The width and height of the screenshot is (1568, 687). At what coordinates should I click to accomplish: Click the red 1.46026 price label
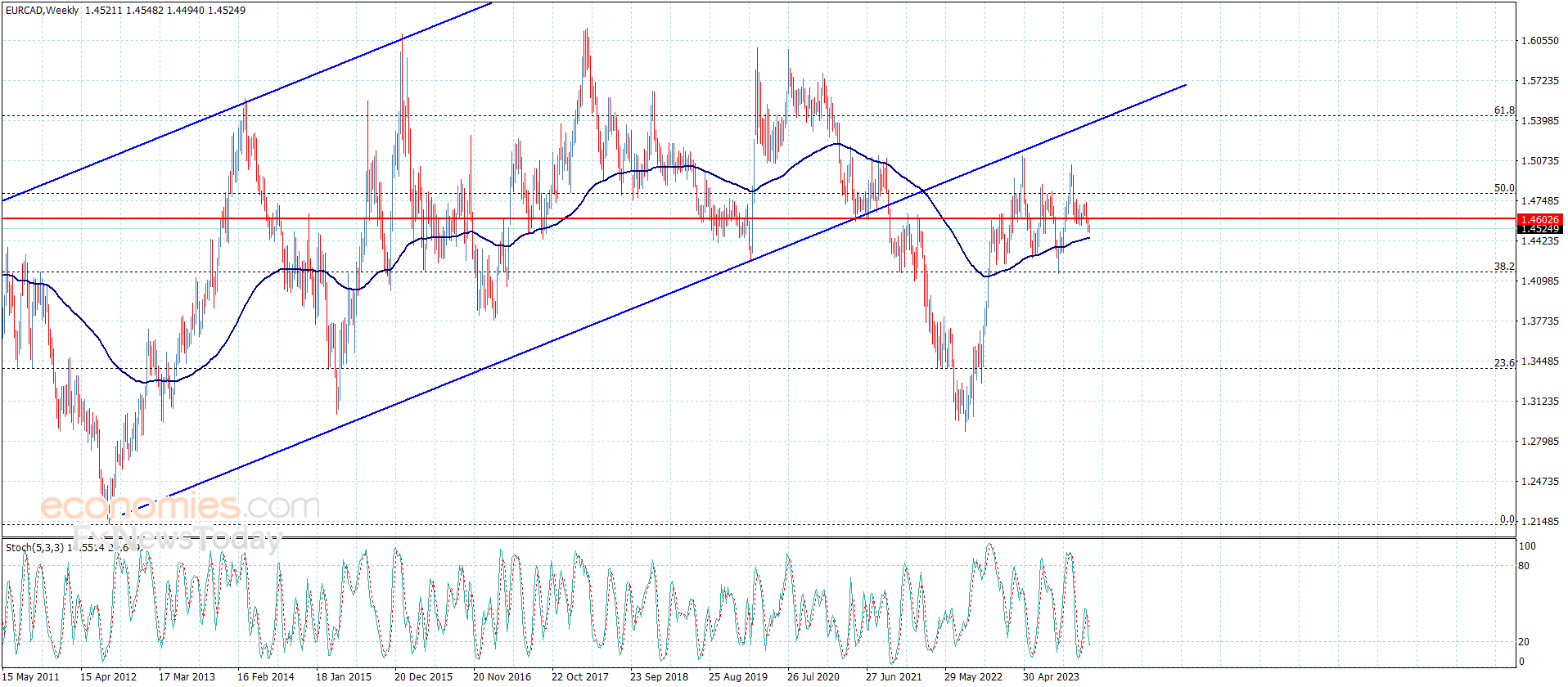point(1539,219)
